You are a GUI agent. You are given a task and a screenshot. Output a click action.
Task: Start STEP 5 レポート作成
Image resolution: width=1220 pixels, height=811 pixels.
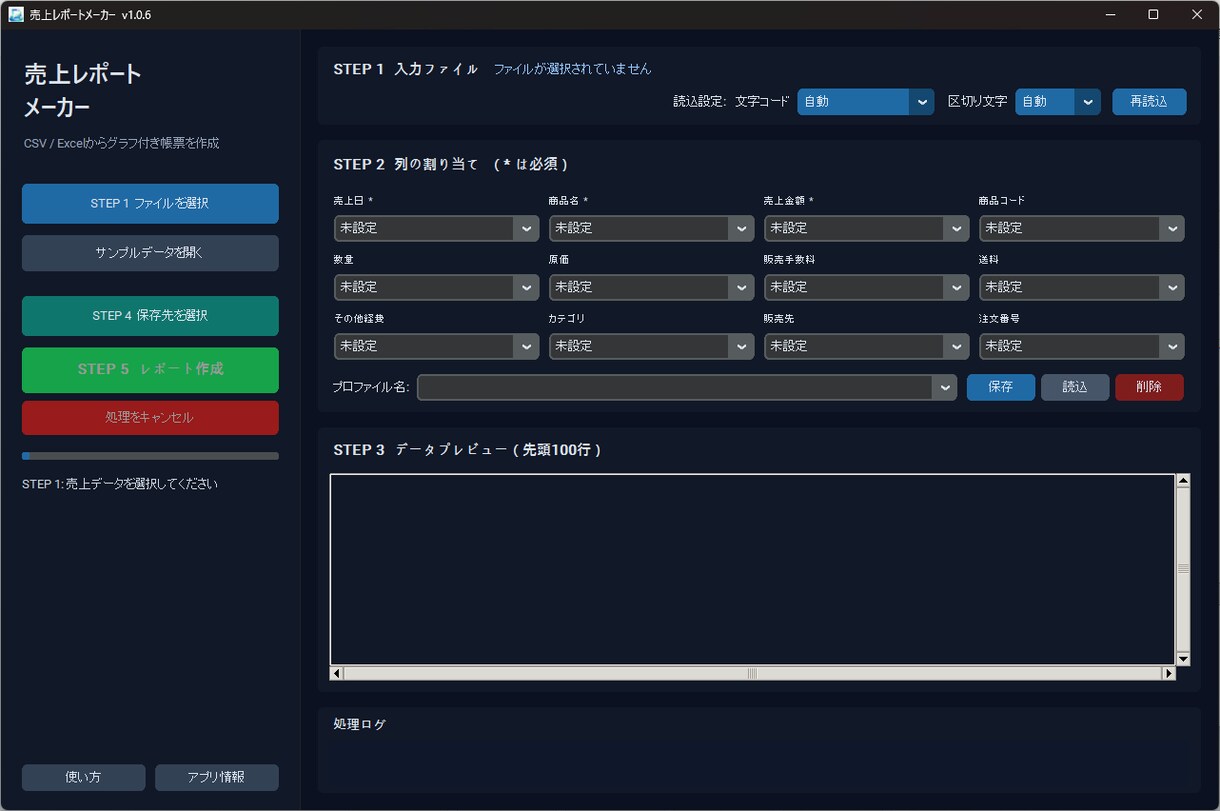click(150, 369)
